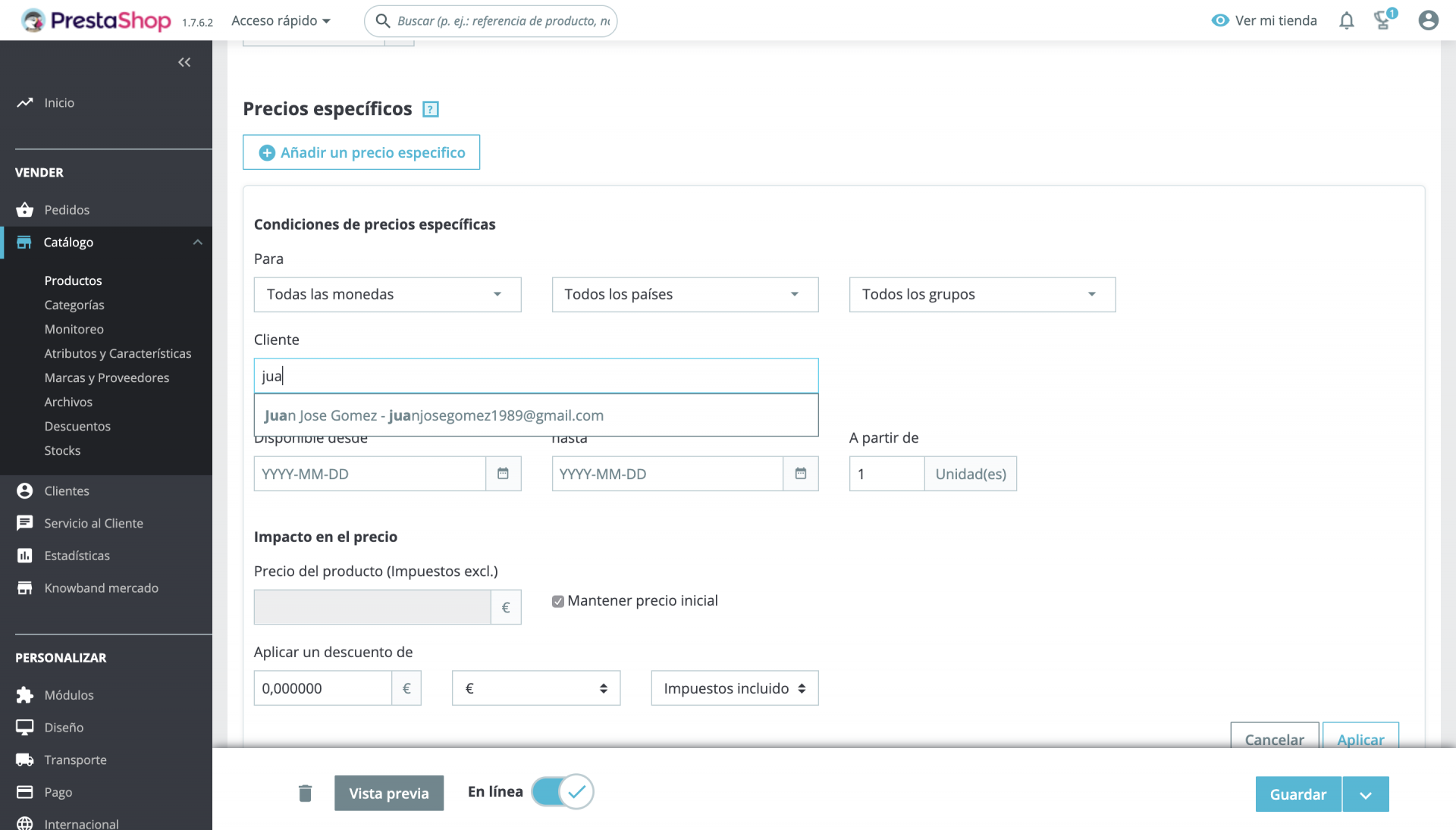Click the trash delete product icon
1456x830 pixels.
[305, 794]
